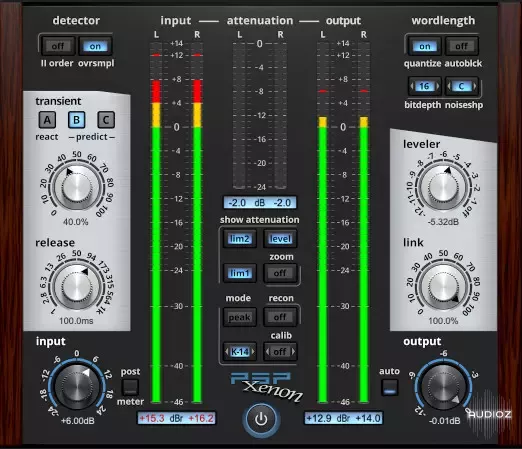Click calib right arrow
The height and width of the screenshot is (449, 522).
pos(293,352)
